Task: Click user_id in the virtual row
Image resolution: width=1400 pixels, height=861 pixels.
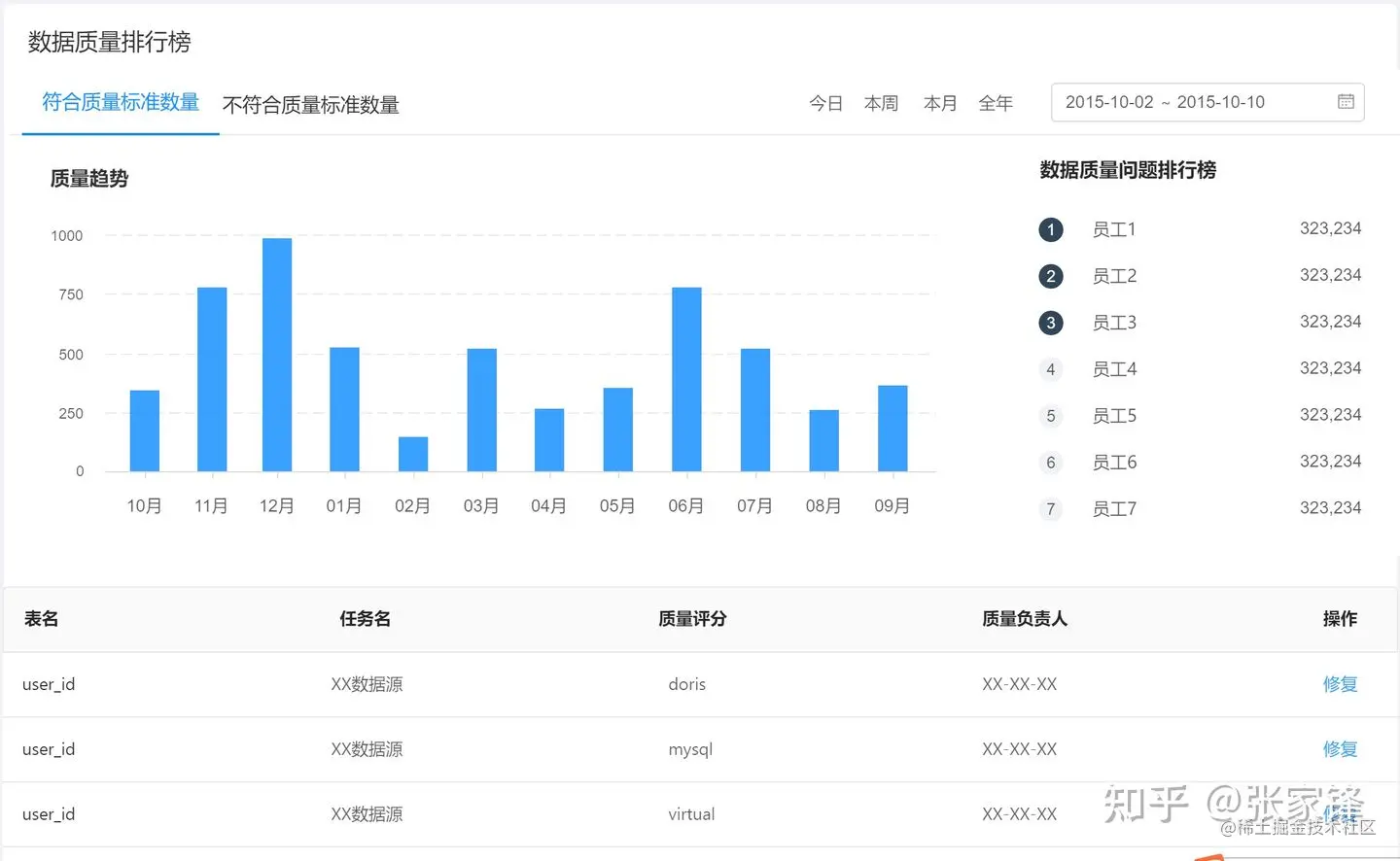Action: 49,814
